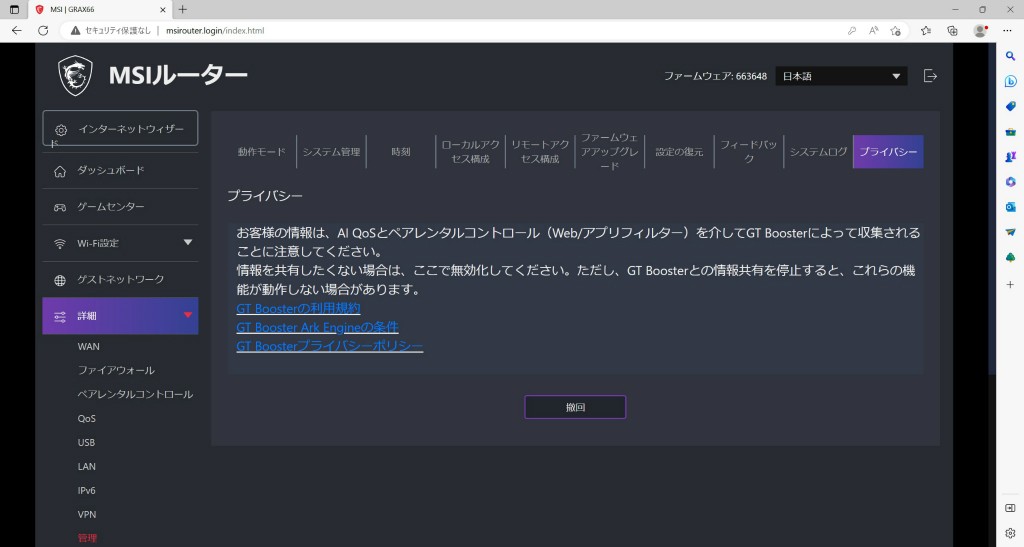Click the MSI dragon shield logo
The height and width of the screenshot is (547, 1024).
click(x=75, y=76)
